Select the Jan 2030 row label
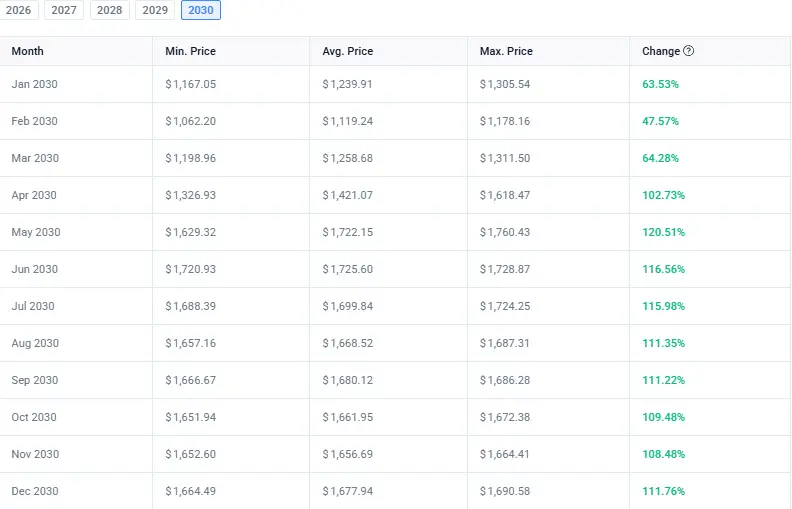This screenshot has width=792, height=509. 34,84
